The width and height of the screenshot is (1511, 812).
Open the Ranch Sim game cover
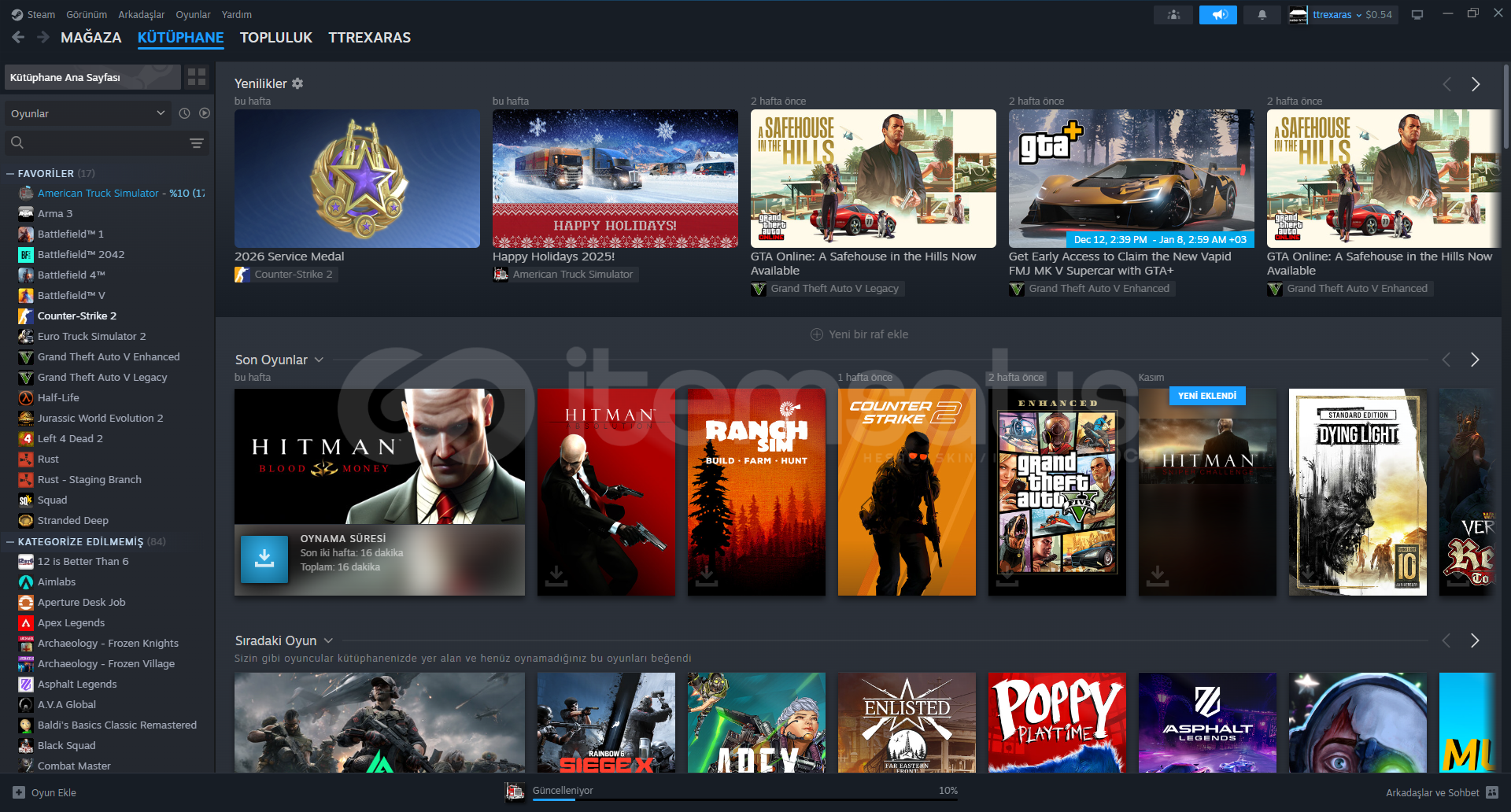tap(757, 492)
